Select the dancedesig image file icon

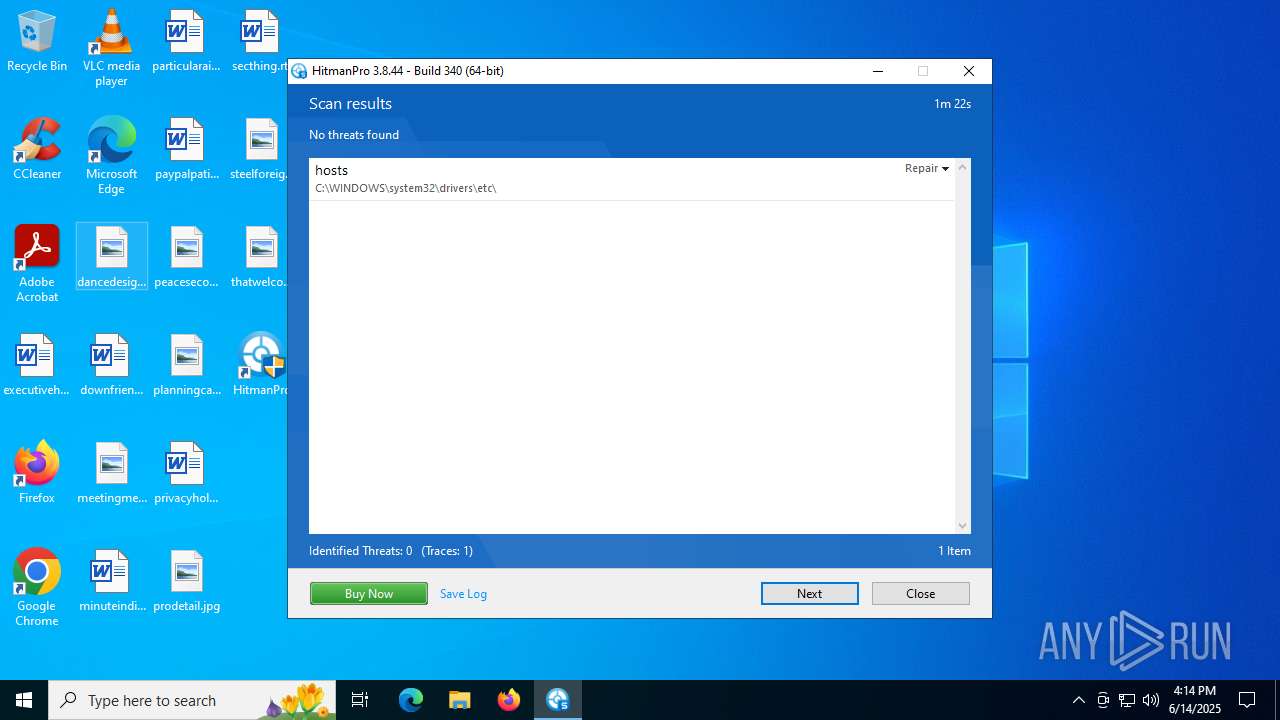coord(111,258)
